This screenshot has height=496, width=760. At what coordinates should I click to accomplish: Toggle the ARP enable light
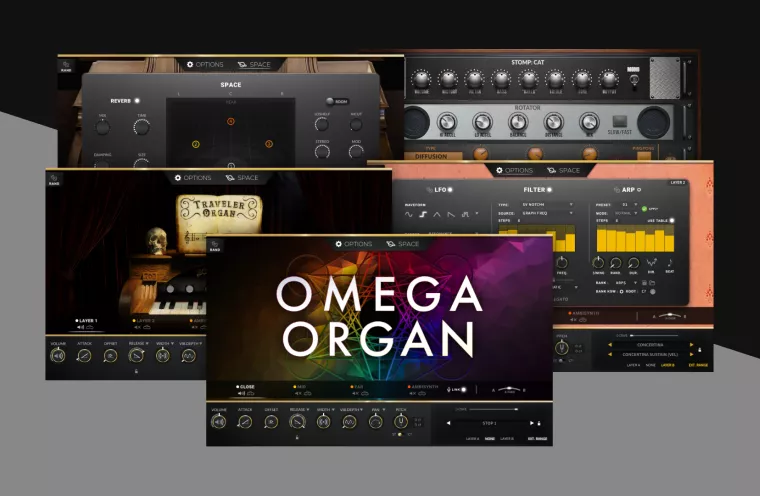(x=639, y=190)
